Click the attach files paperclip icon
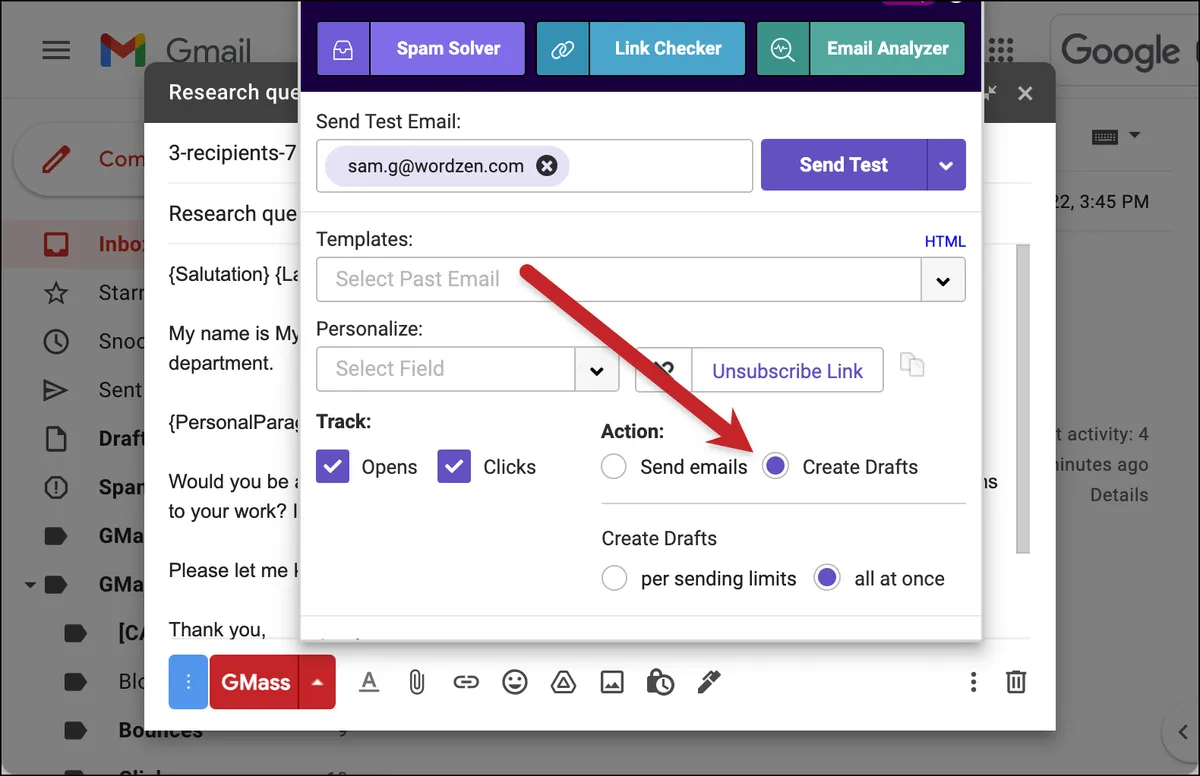1200x776 pixels. click(x=417, y=682)
